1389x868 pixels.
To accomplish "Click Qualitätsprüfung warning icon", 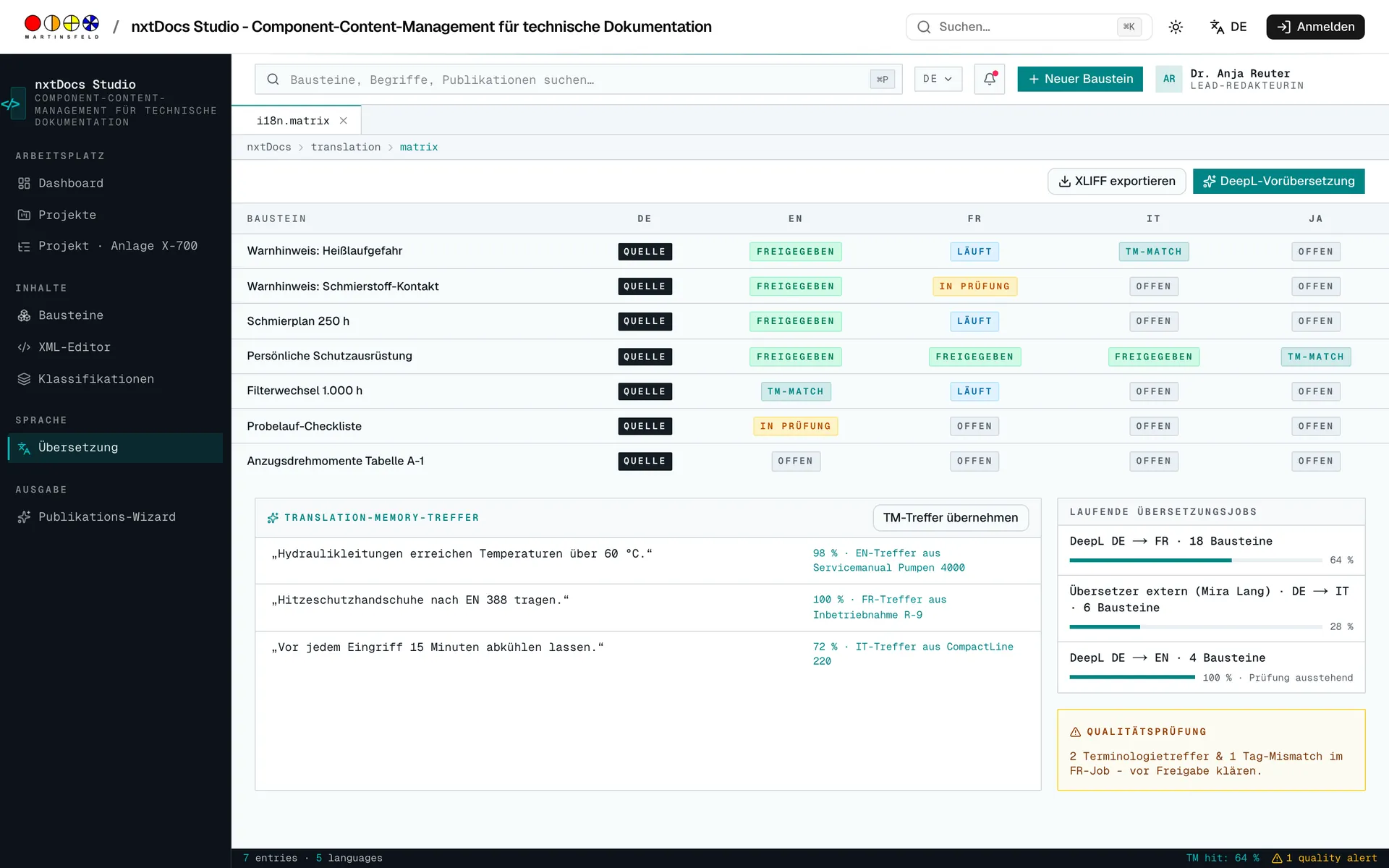I will (1075, 732).
